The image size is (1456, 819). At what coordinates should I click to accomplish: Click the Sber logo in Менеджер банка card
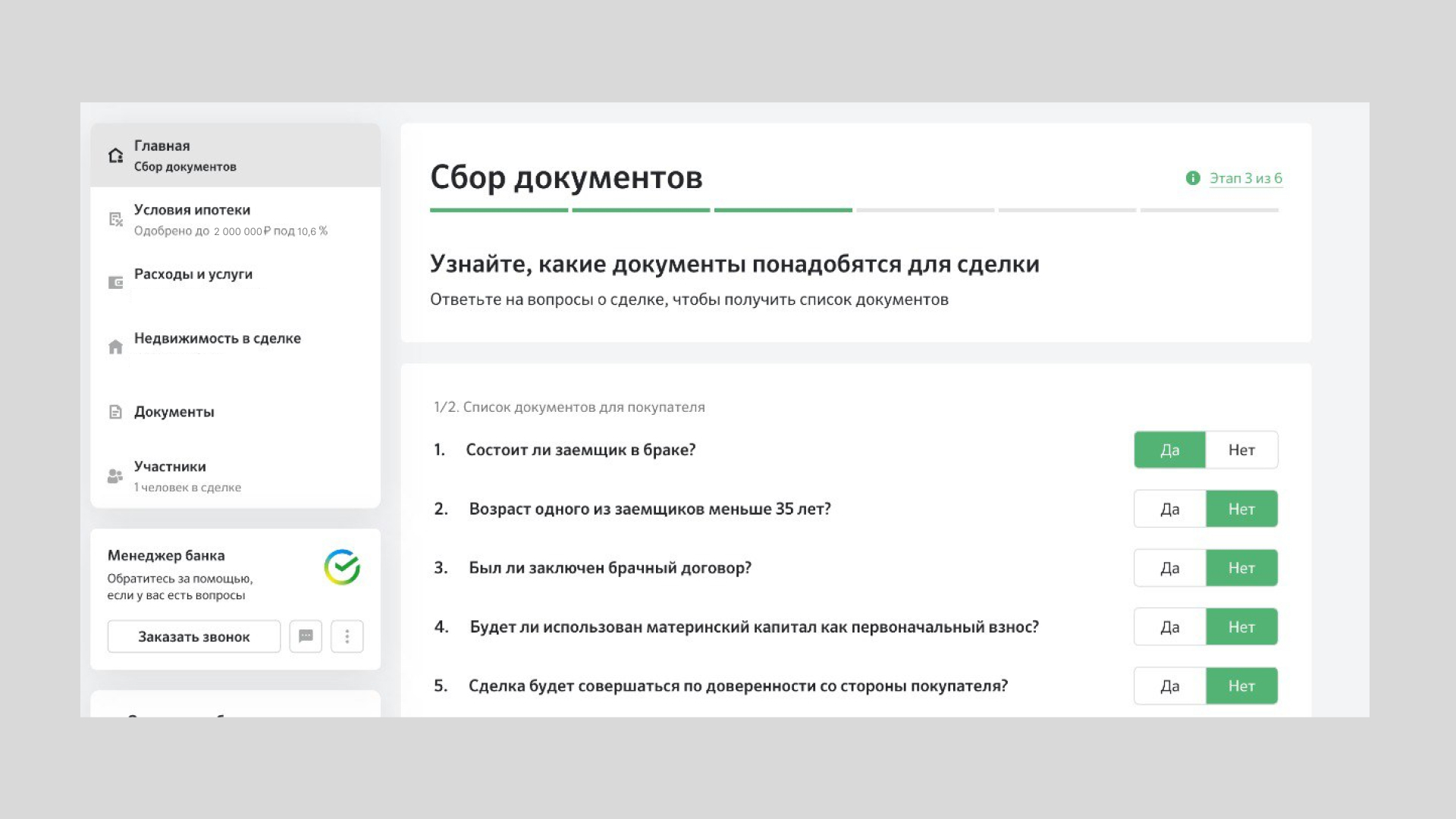click(x=342, y=567)
